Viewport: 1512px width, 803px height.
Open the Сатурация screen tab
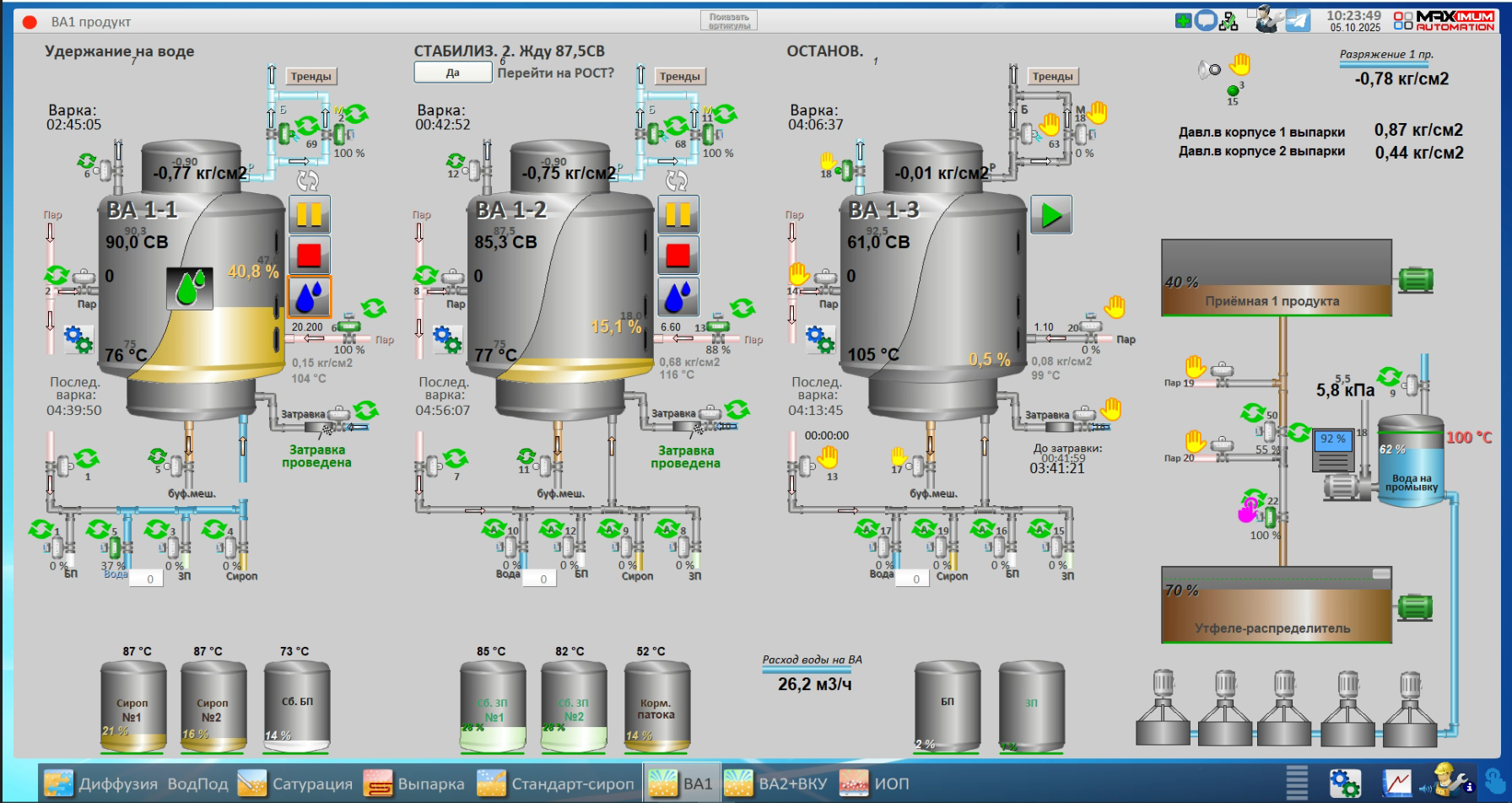tap(295, 784)
